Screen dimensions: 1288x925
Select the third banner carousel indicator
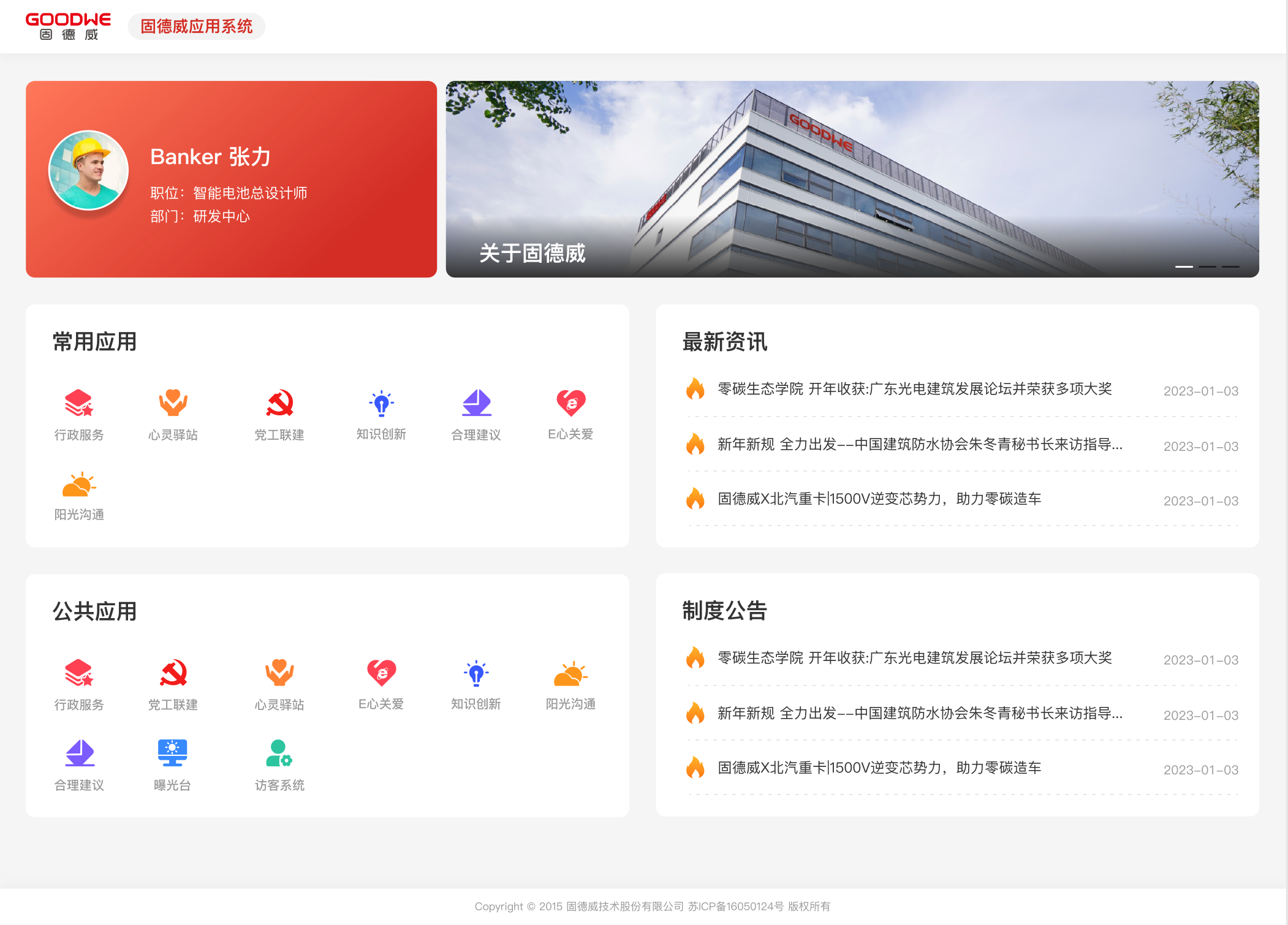(x=1230, y=266)
